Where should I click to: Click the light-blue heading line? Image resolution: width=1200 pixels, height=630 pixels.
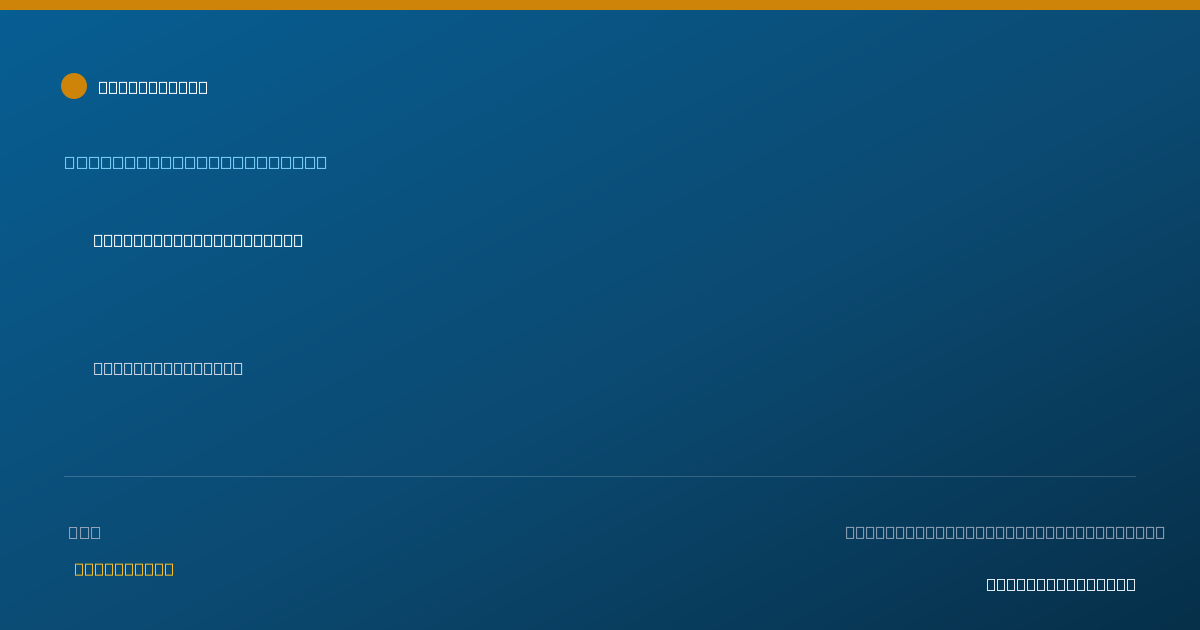pos(196,162)
